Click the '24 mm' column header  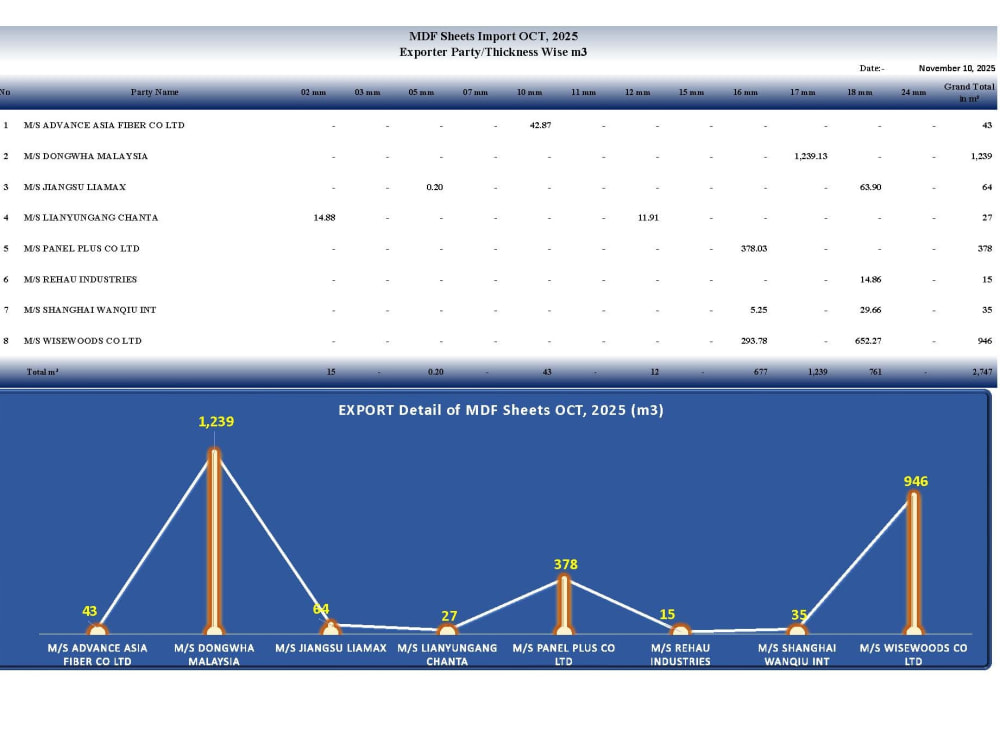[x=913, y=92]
